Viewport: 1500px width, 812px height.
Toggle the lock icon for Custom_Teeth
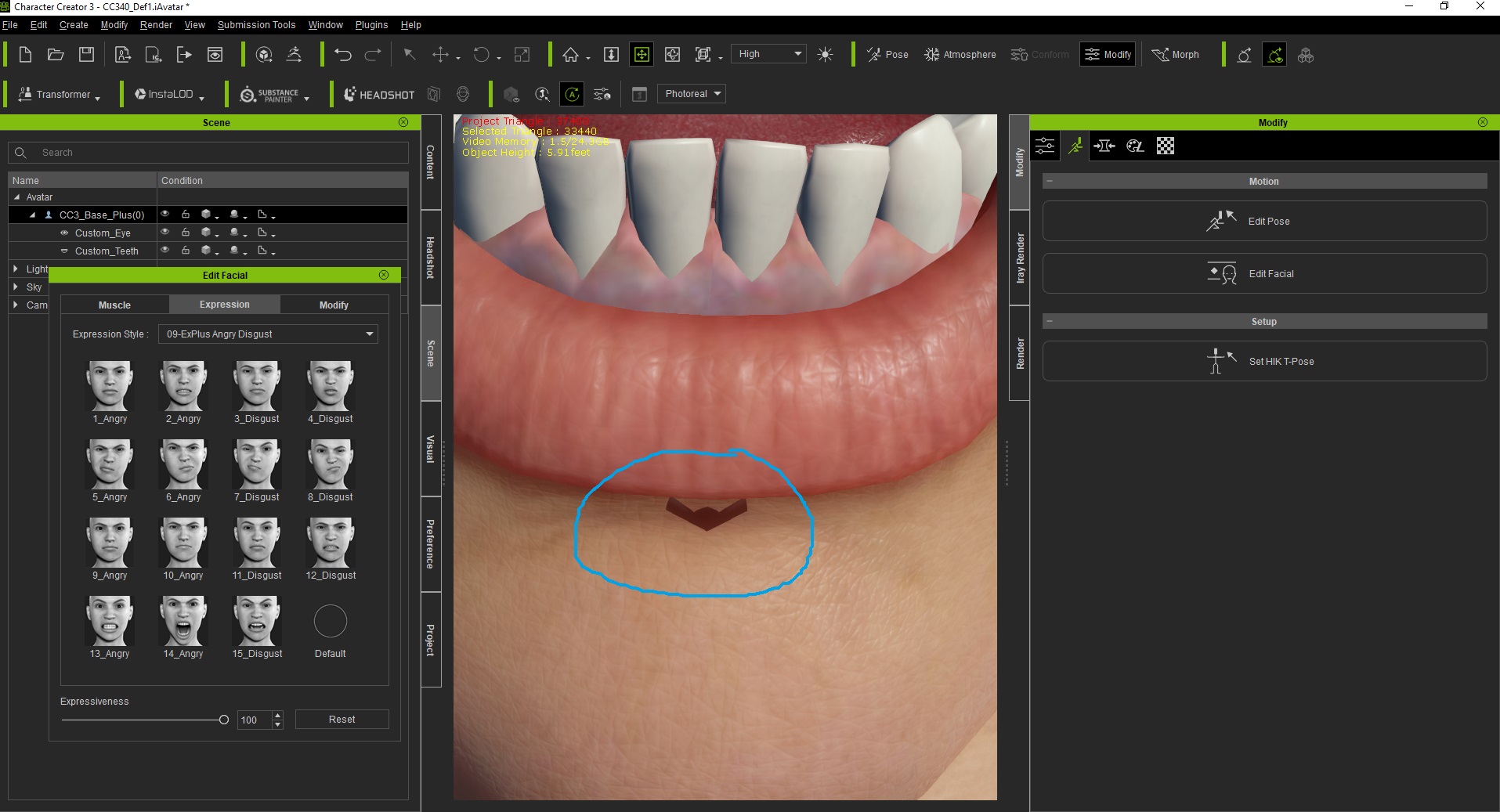click(186, 250)
